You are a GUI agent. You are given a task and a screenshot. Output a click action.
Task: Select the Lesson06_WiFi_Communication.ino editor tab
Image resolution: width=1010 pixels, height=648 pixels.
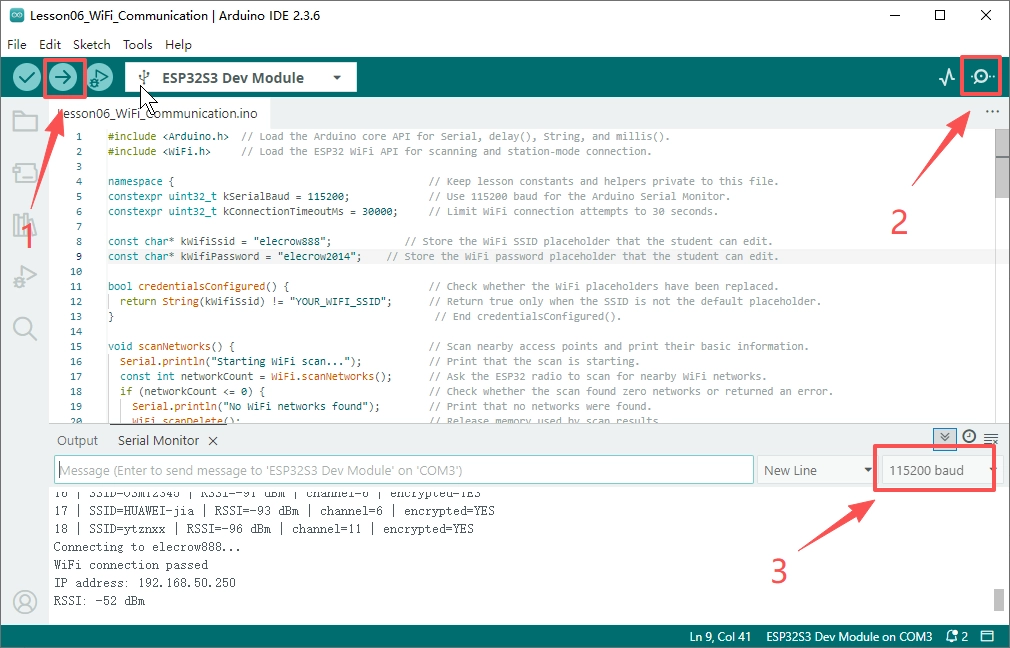(159, 113)
